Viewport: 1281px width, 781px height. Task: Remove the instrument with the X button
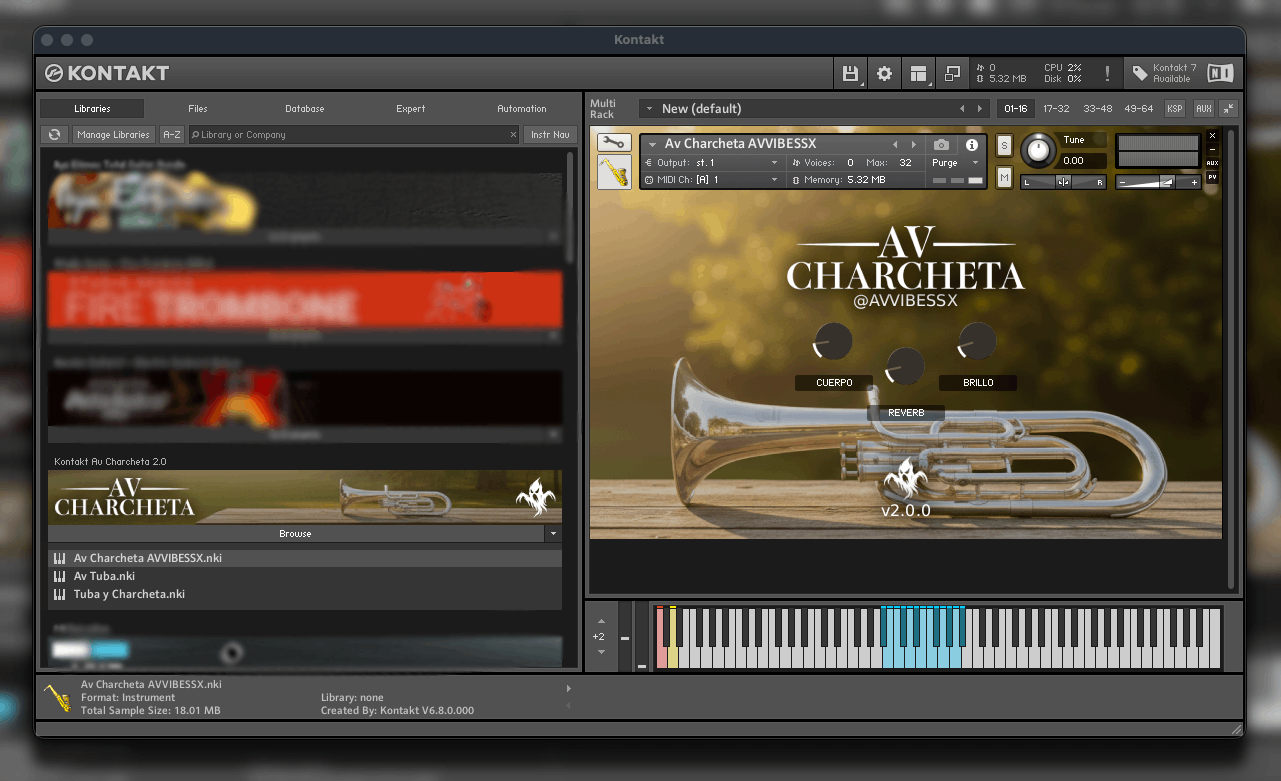[1212, 135]
